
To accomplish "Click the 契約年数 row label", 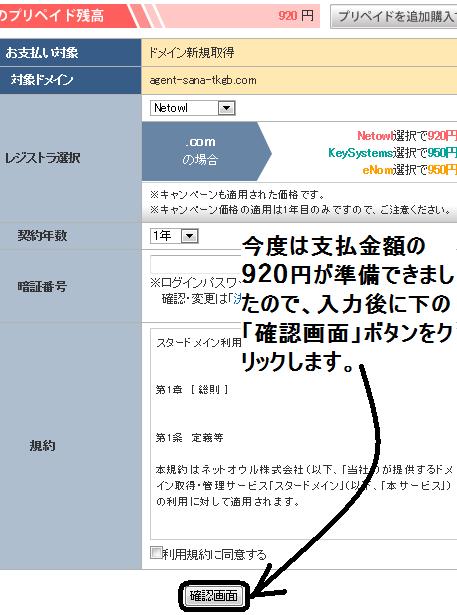I will click(x=42, y=236).
